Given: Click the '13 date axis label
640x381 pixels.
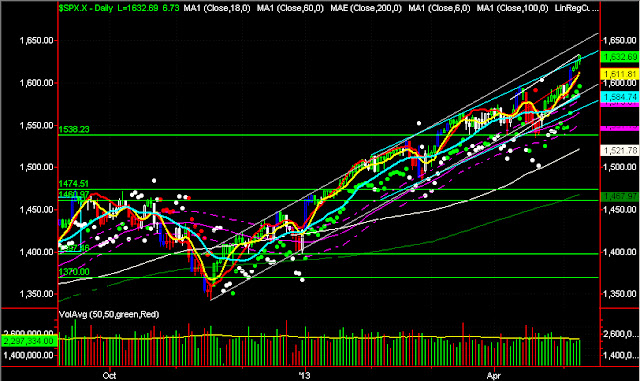Looking at the screenshot, I should [304, 375].
